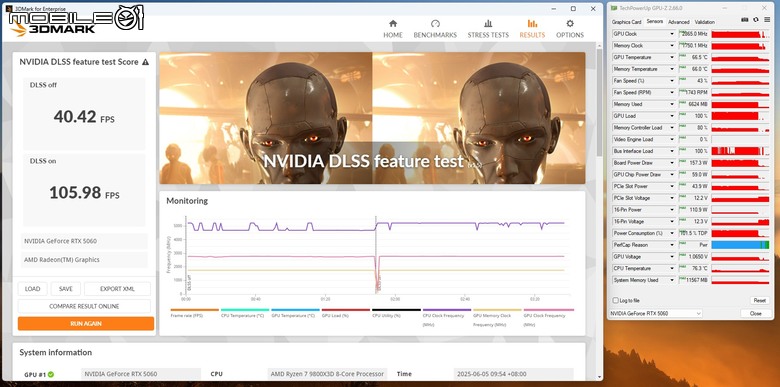Click COMPARE RESULT ONLINE
780x387 pixels.
[84, 306]
